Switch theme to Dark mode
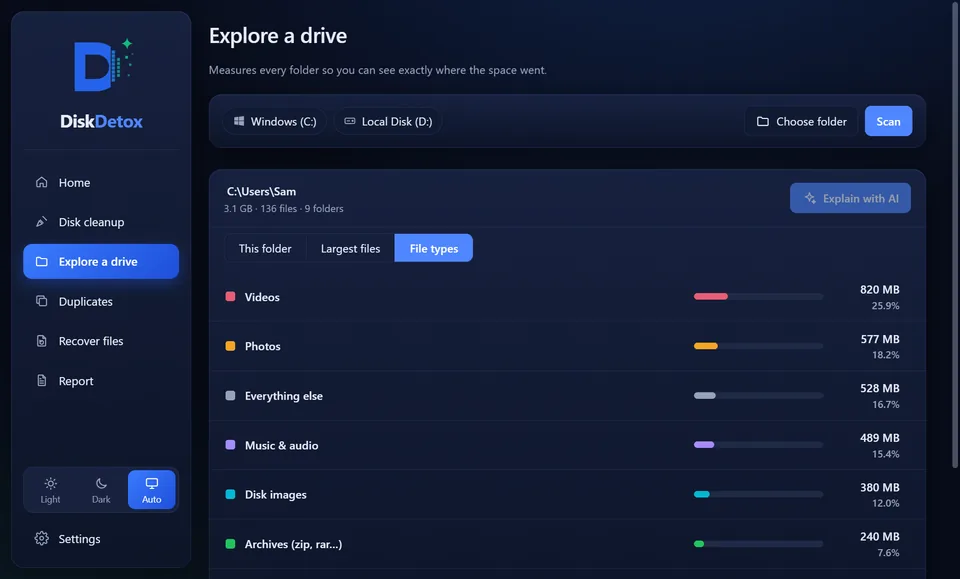The image size is (960, 579). click(x=101, y=490)
